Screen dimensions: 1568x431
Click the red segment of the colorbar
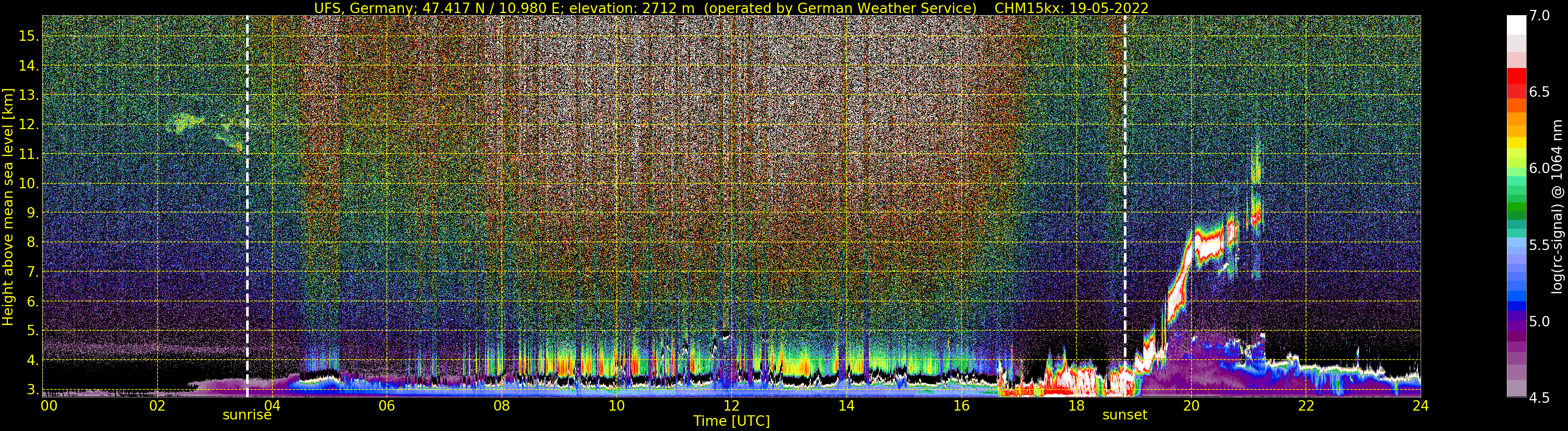tap(1516, 76)
